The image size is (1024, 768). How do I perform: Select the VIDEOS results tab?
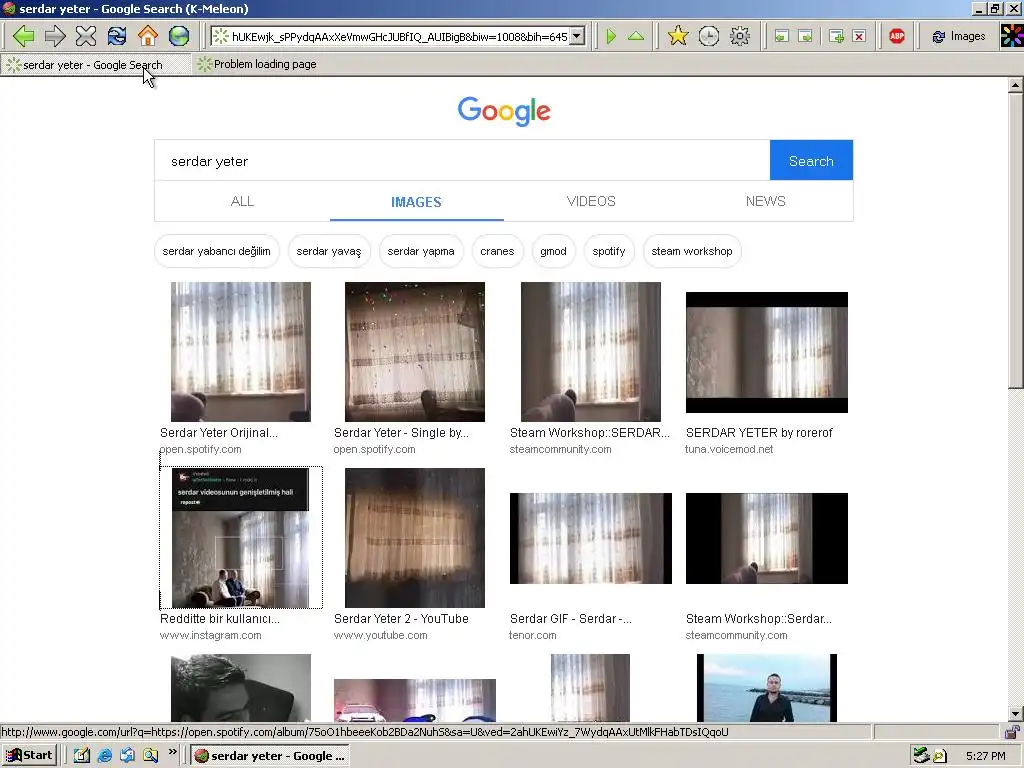[591, 201]
